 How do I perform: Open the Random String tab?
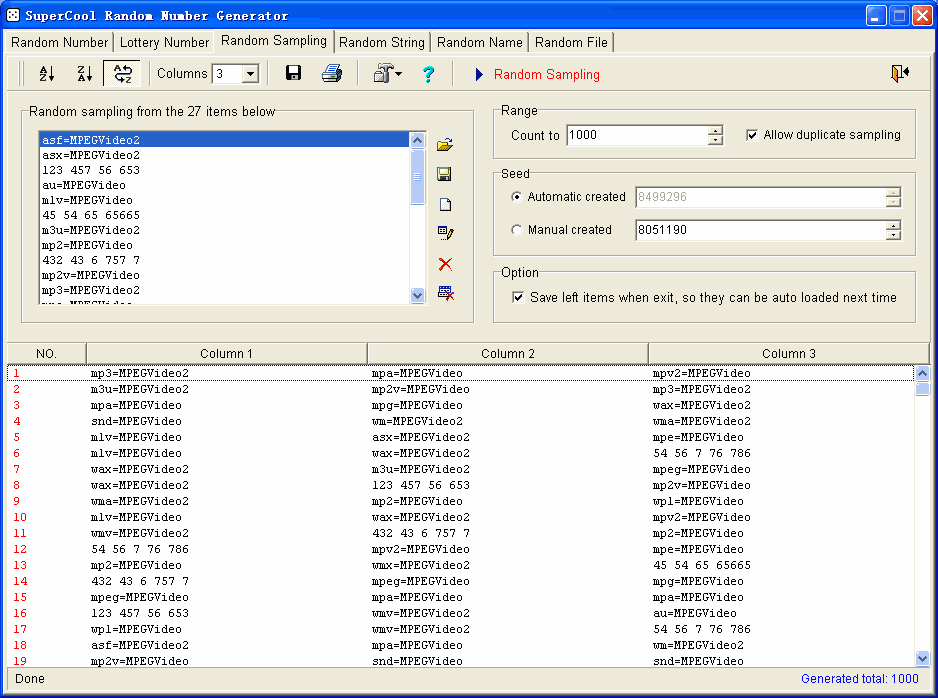(x=381, y=42)
